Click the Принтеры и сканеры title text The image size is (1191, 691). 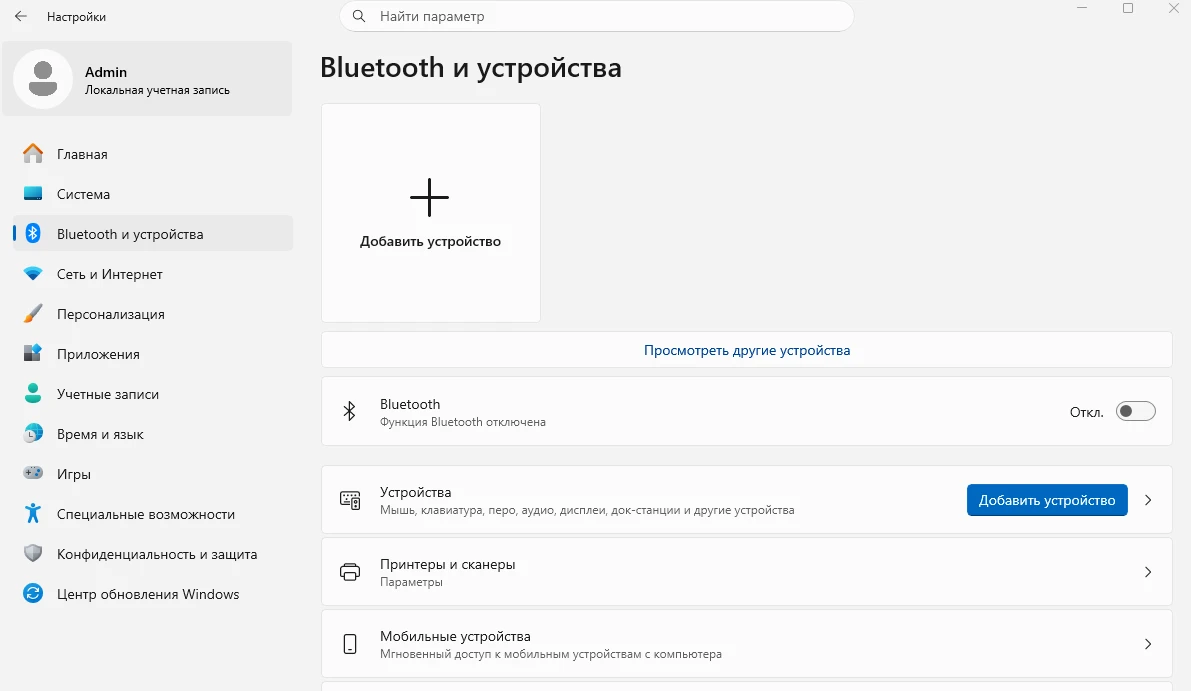(x=447, y=564)
